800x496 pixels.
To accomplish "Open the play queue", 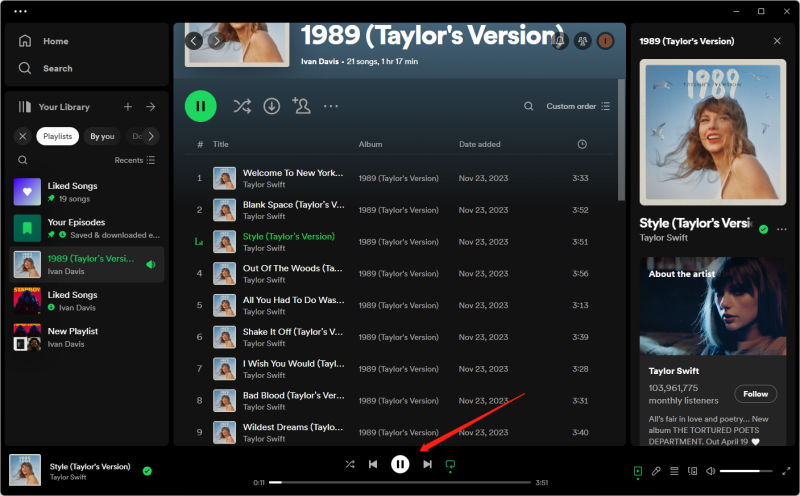I will pos(674,472).
